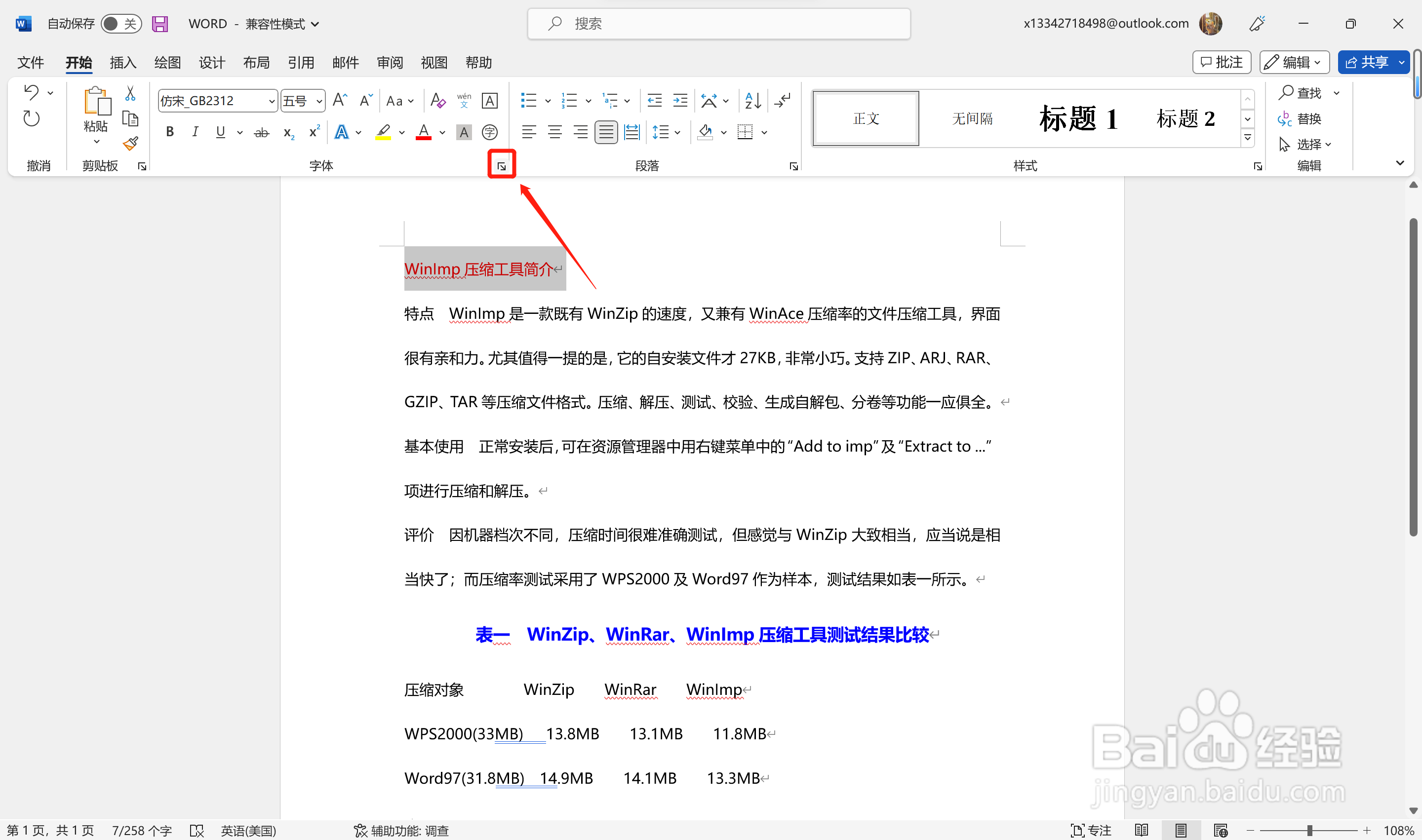Image resolution: width=1422 pixels, height=840 pixels.
Task: Click the Sort A-Z icon
Action: click(x=752, y=101)
